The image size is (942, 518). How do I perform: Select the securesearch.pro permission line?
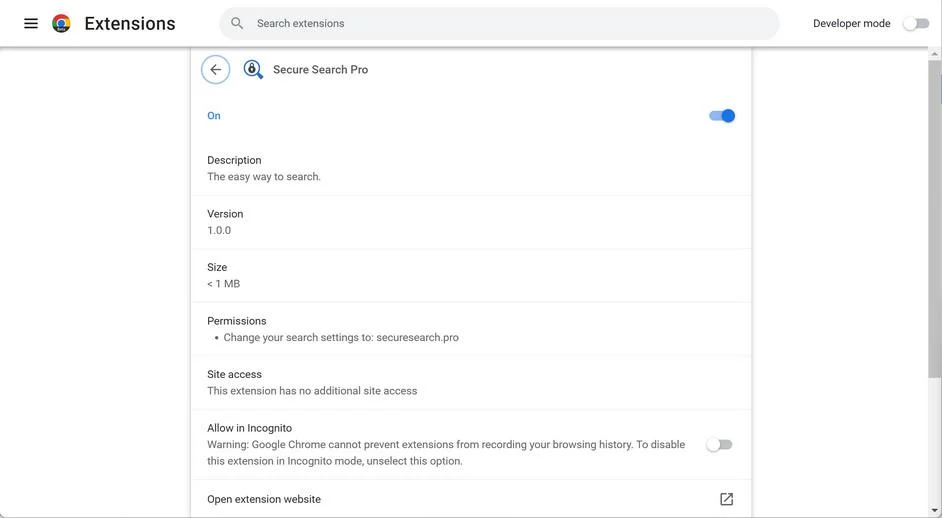[341, 338]
